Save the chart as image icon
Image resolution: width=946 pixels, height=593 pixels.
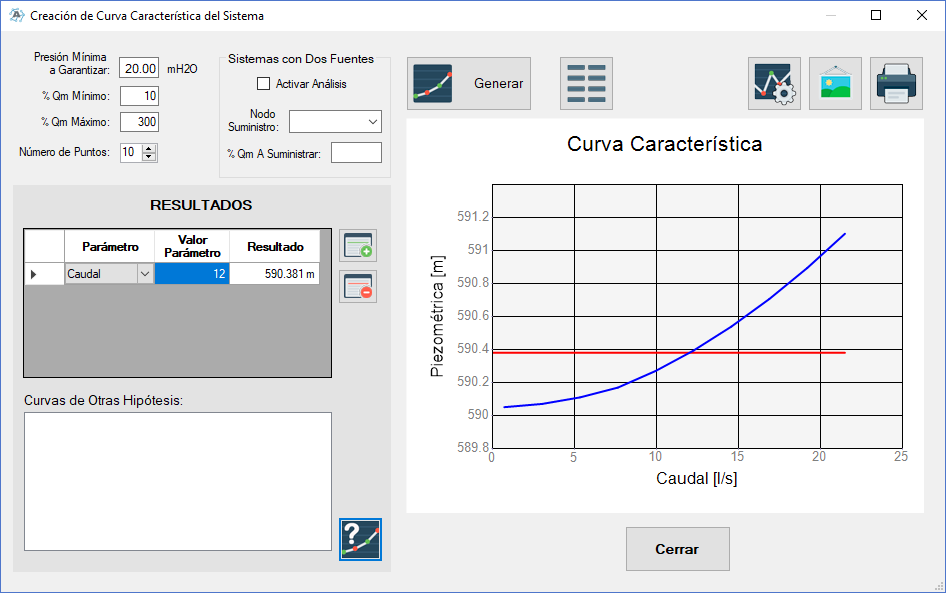(836, 84)
